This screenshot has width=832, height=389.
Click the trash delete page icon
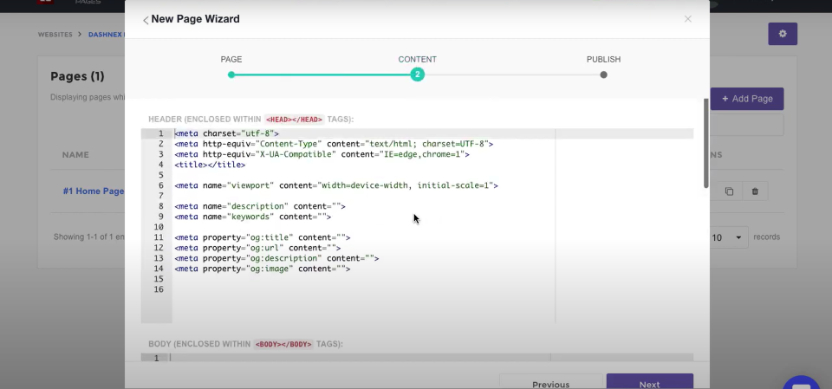(755, 192)
